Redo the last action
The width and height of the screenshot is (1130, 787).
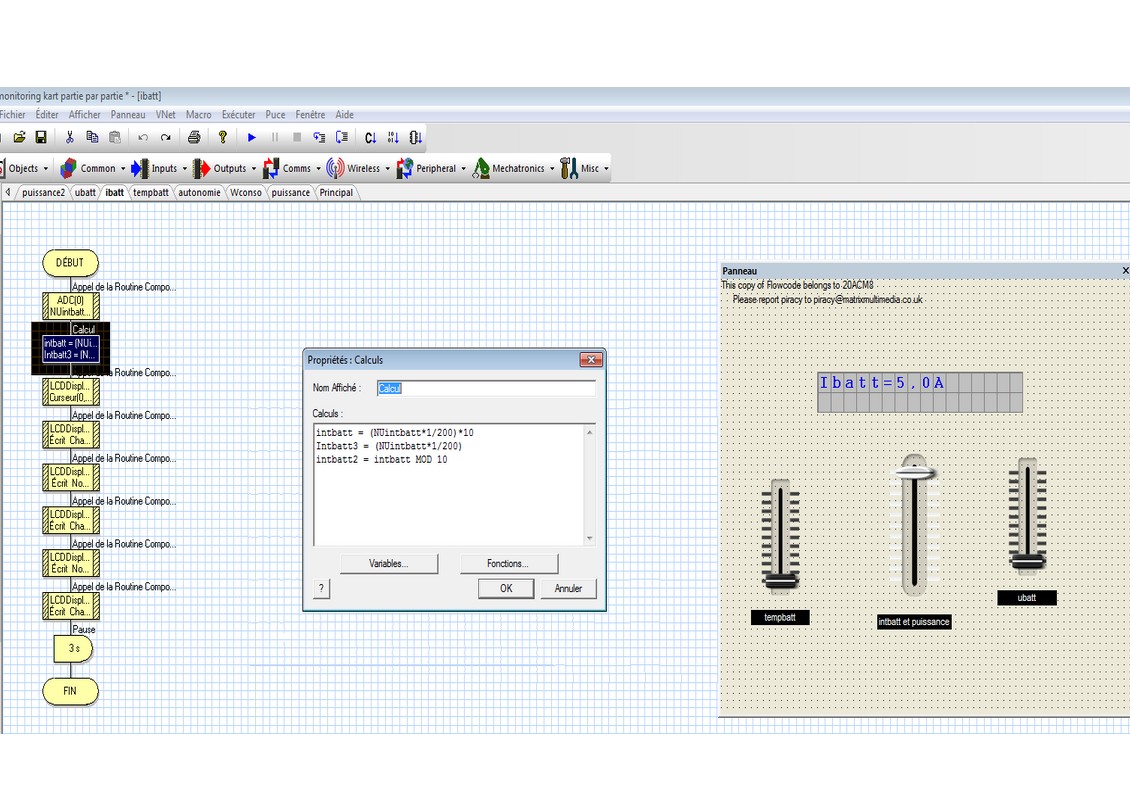(x=166, y=138)
